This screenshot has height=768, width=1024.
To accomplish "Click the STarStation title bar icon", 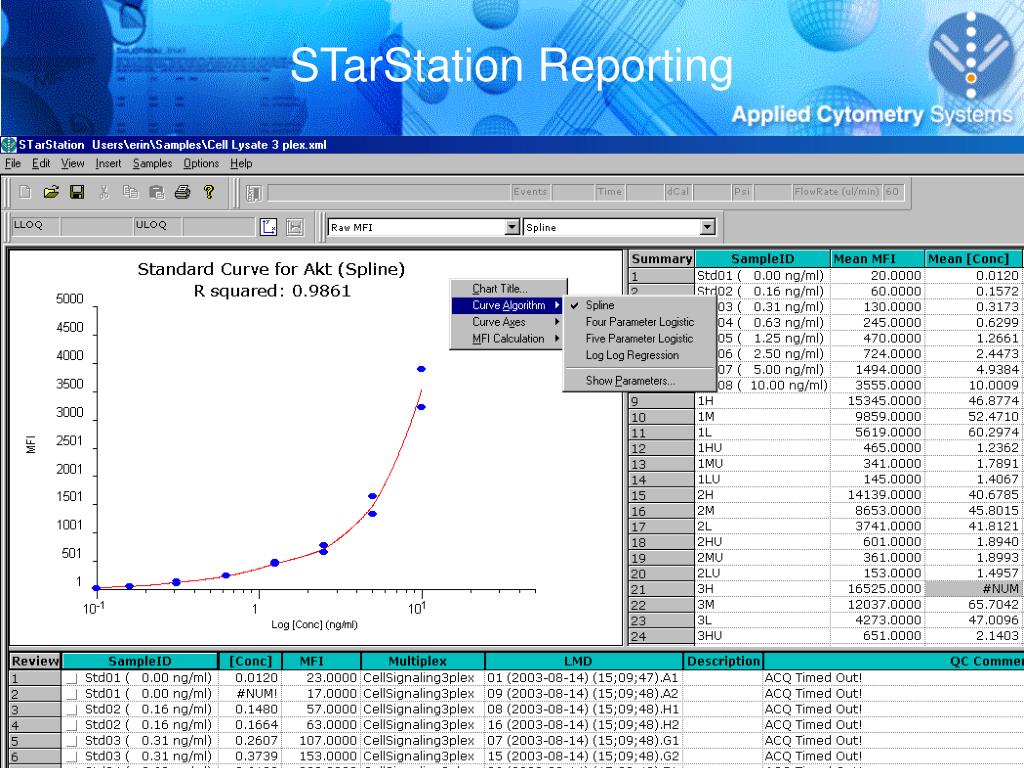I will [x=9, y=144].
